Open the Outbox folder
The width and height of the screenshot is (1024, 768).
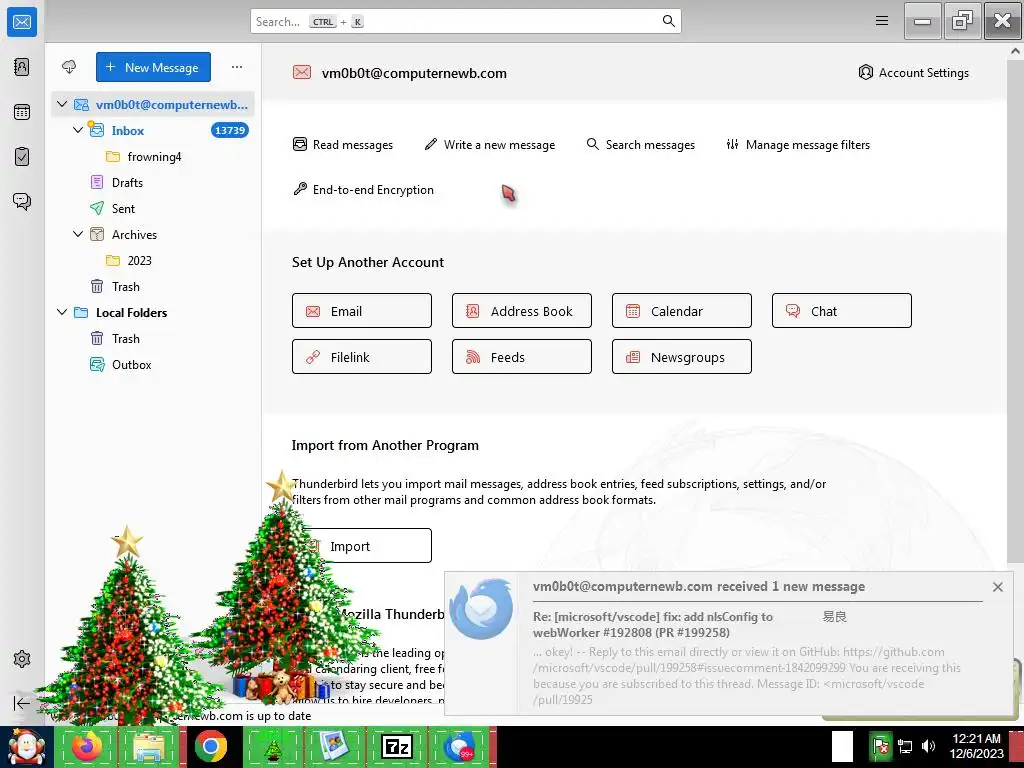131,365
